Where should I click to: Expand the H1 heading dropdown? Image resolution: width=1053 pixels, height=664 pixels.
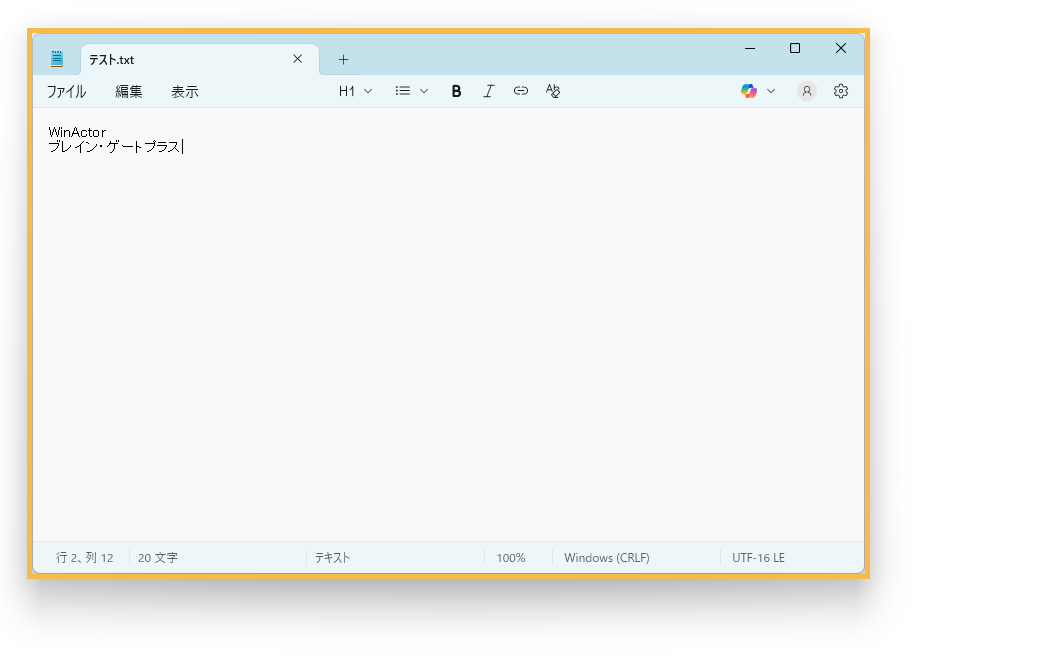click(x=355, y=91)
